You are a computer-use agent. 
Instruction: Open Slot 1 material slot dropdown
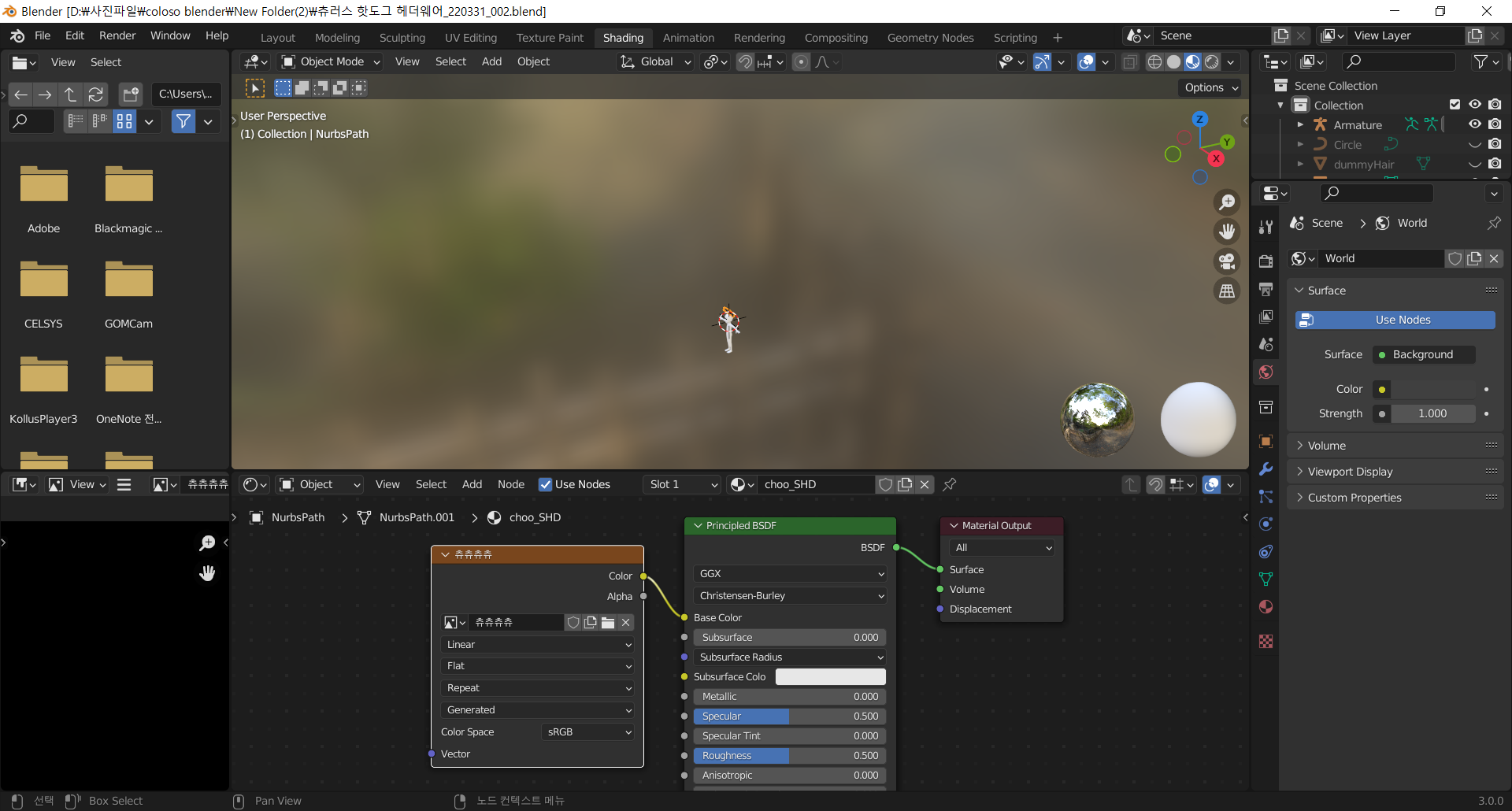coord(683,484)
